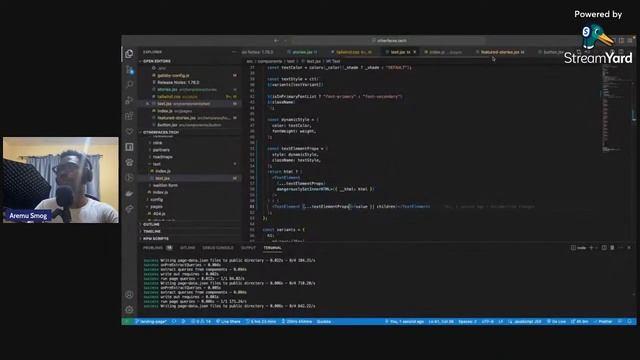640x360 pixels.
Task: Expand the NPM Scripts section
Action: (x=156, y=238)
